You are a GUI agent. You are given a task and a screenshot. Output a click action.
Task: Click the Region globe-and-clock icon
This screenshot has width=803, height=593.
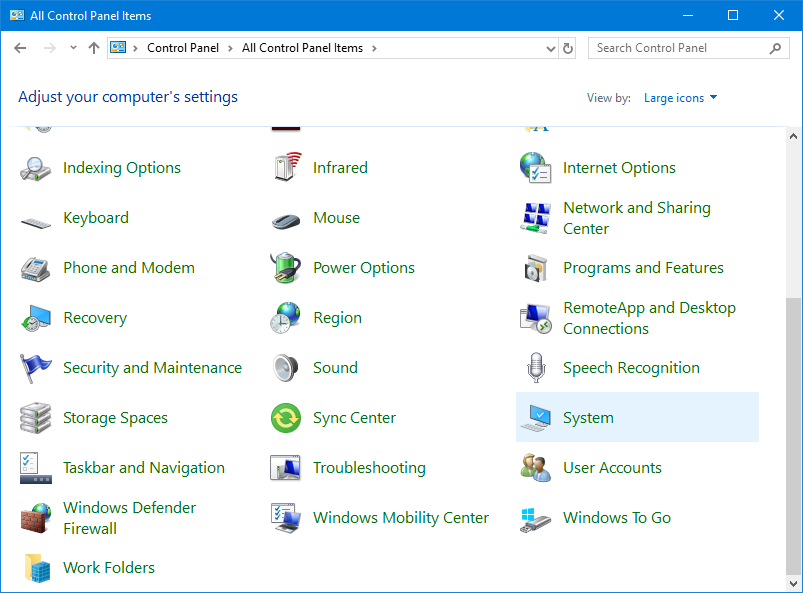[x=285, y=317]
